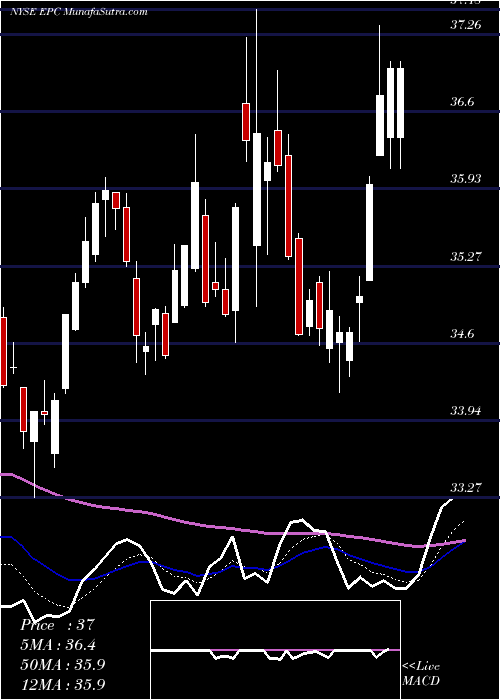Screen dimensions: 500x700
Task: Click the <<Live MACD label
Action: (421, 674)
